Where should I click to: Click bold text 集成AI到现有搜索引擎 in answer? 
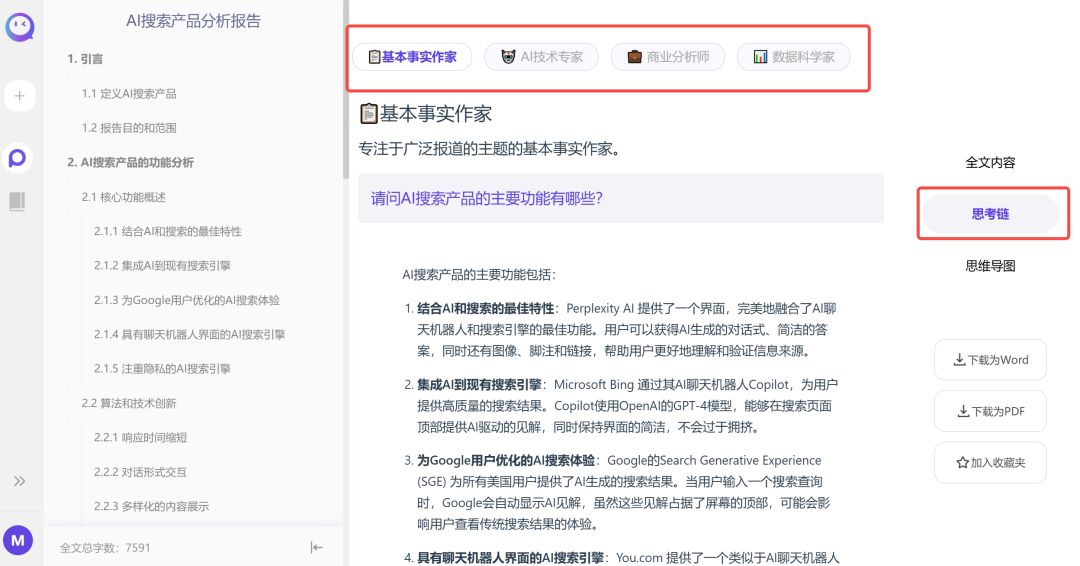point(479,385)
